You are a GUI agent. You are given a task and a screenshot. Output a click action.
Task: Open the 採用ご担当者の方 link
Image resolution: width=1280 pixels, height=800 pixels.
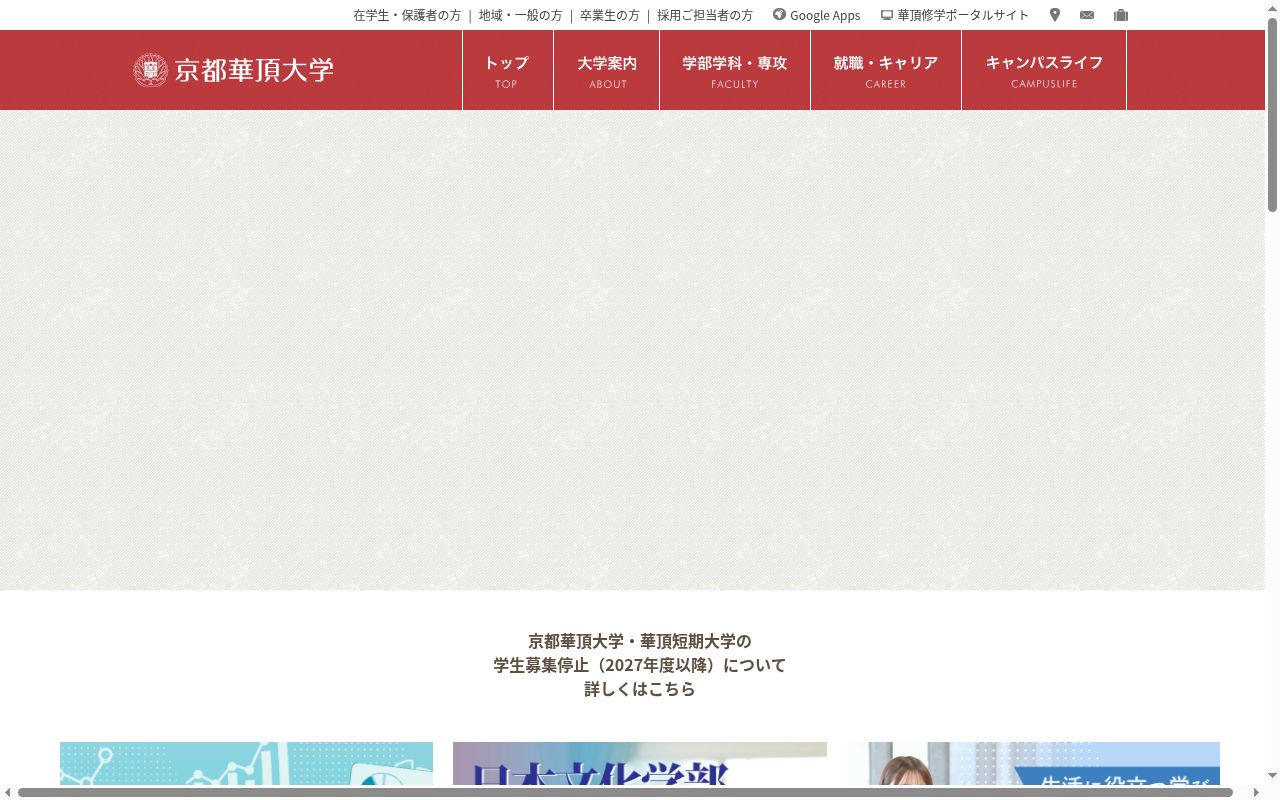pos(705,15)
